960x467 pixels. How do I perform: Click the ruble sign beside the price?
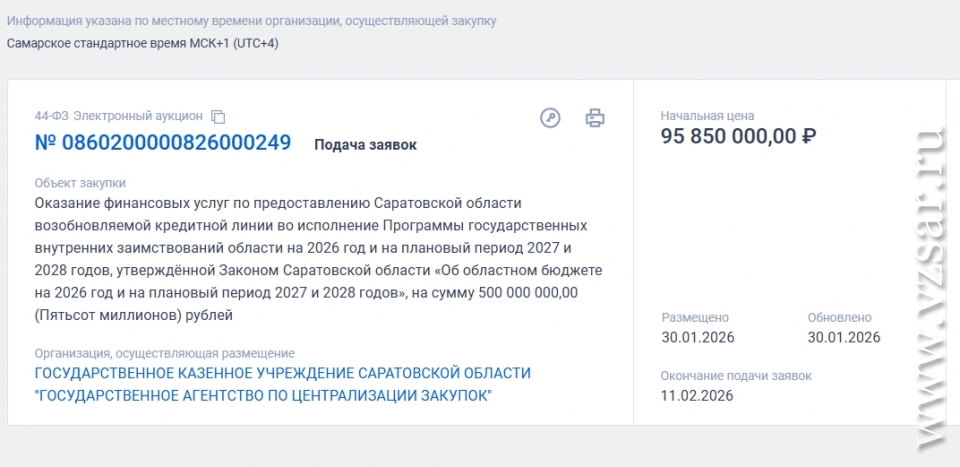809,136
